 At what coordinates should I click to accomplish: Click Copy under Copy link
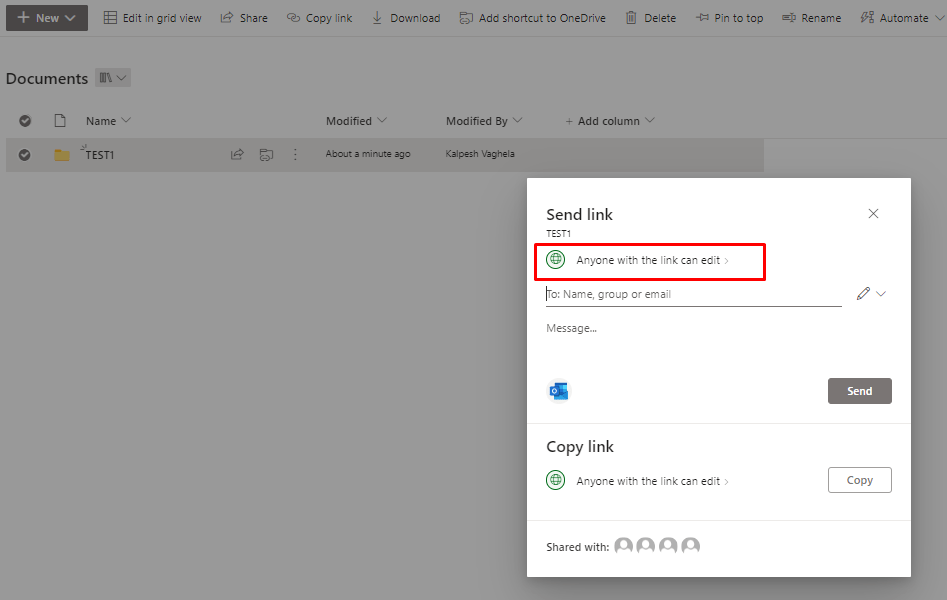[859, 480]
